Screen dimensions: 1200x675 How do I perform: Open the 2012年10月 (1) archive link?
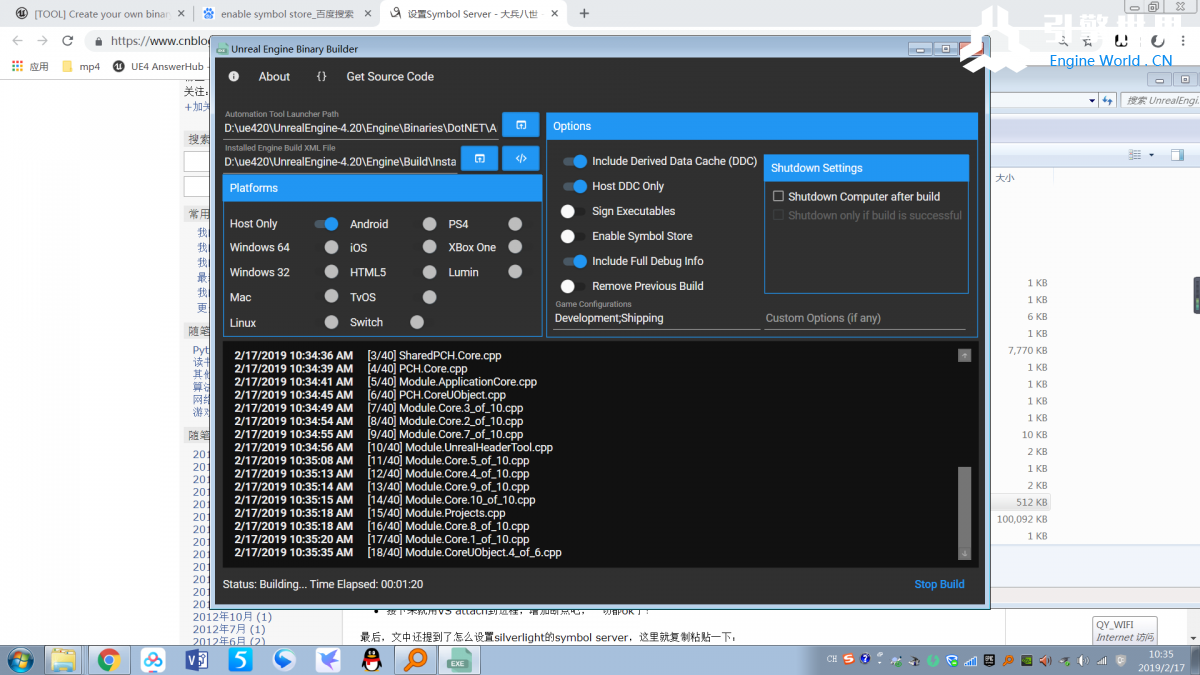coord(232,617)
